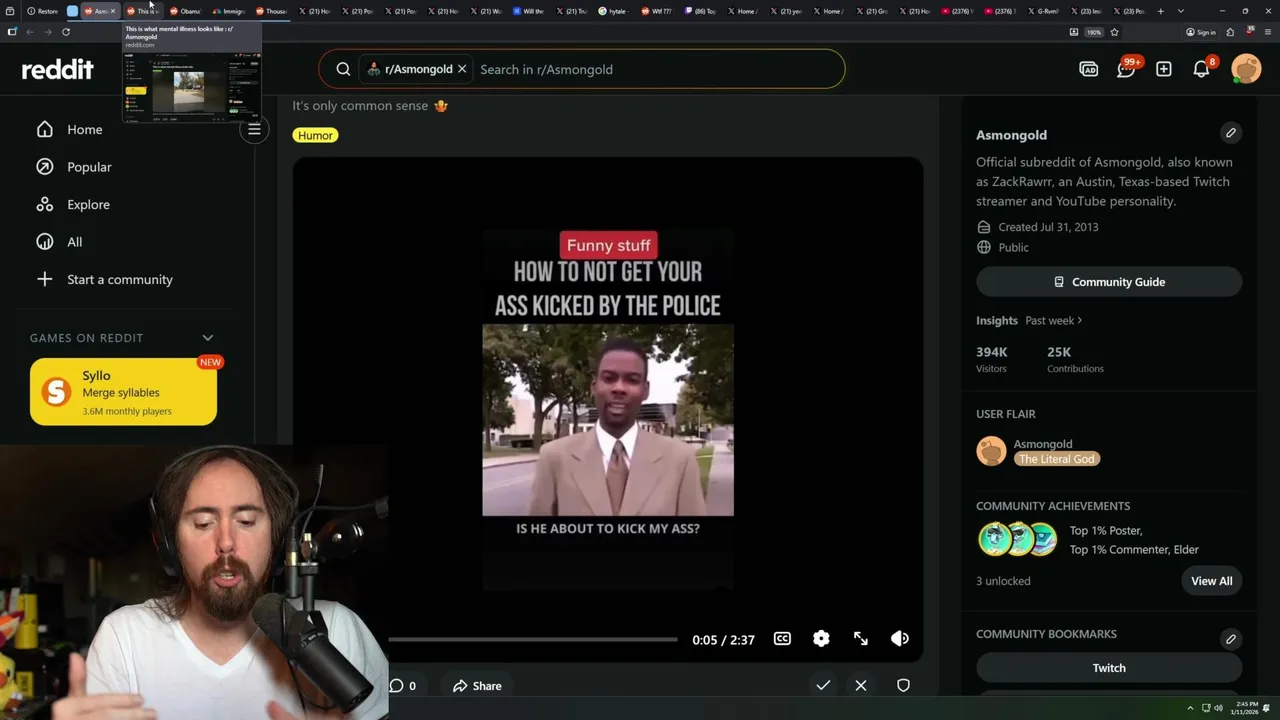Viewport: 1280px width, 720px height.
Task: Remove the r/Asmongold search filter chip
Action: [462, 69]
